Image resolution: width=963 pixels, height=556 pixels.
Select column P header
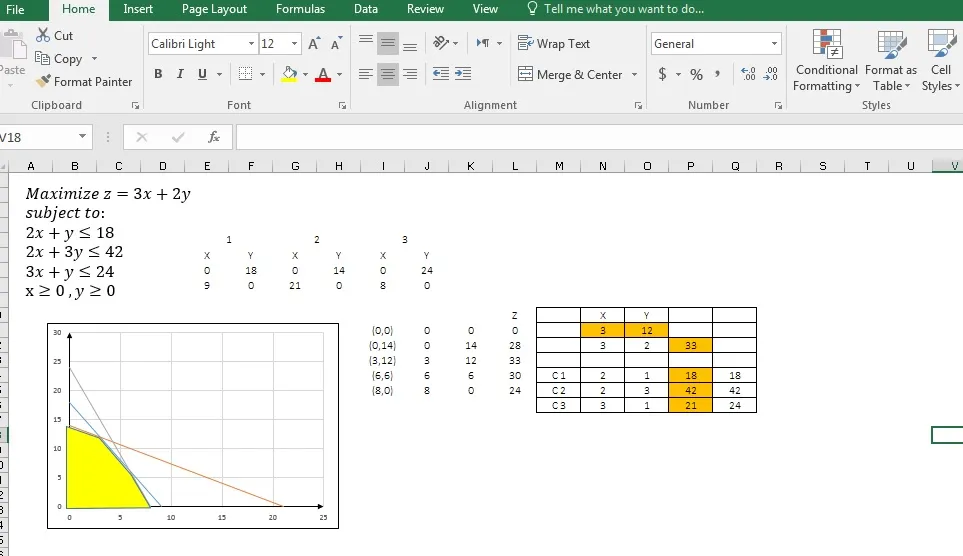click(691, 166)
